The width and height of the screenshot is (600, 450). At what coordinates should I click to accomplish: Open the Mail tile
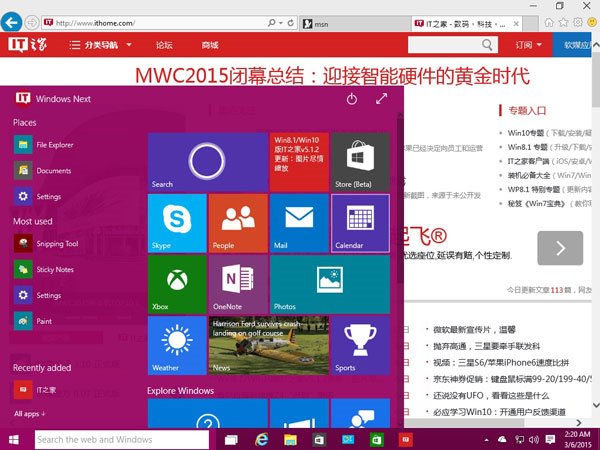click(299, 223)
